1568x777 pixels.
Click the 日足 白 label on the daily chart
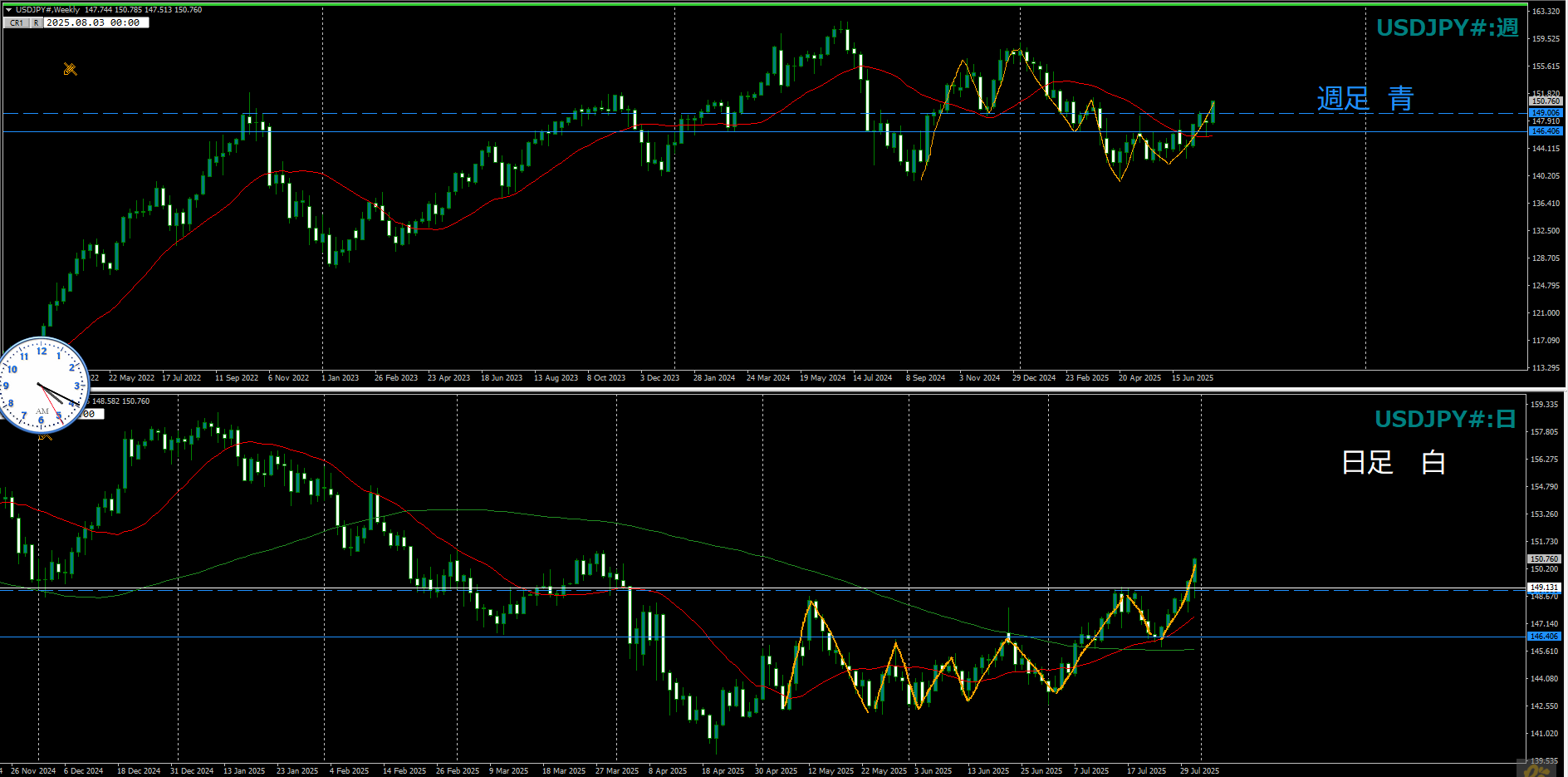[1394, 462]
